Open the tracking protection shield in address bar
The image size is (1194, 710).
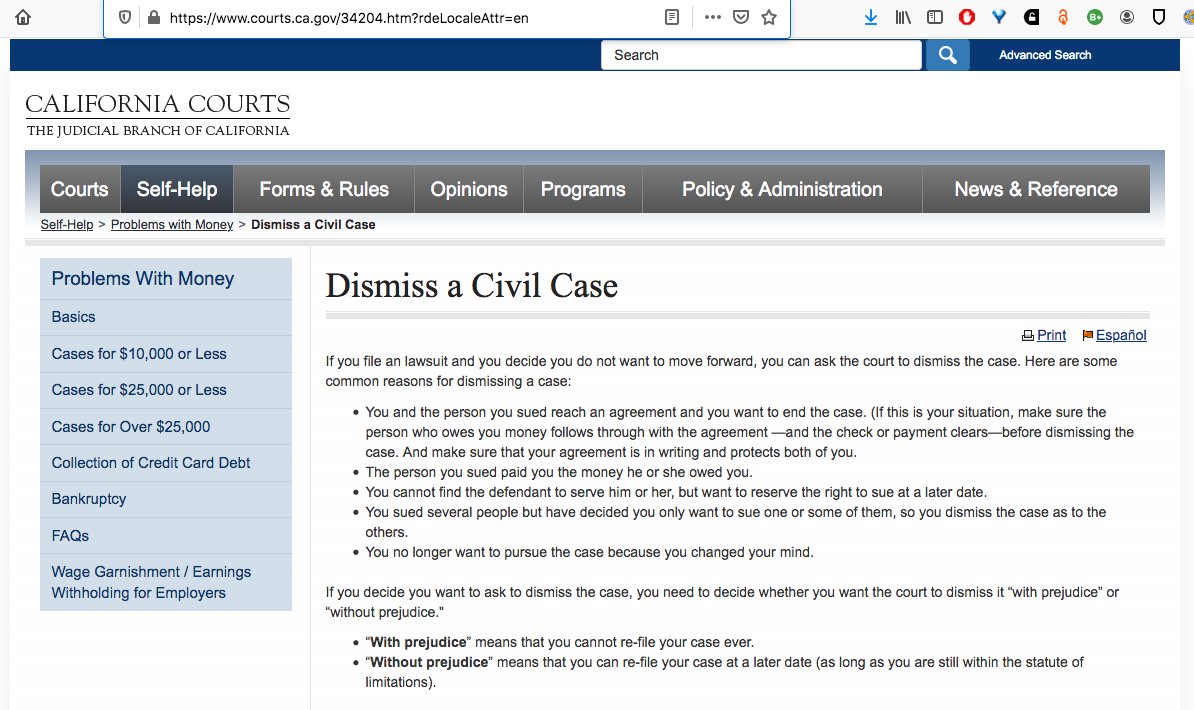pos(125,18)
